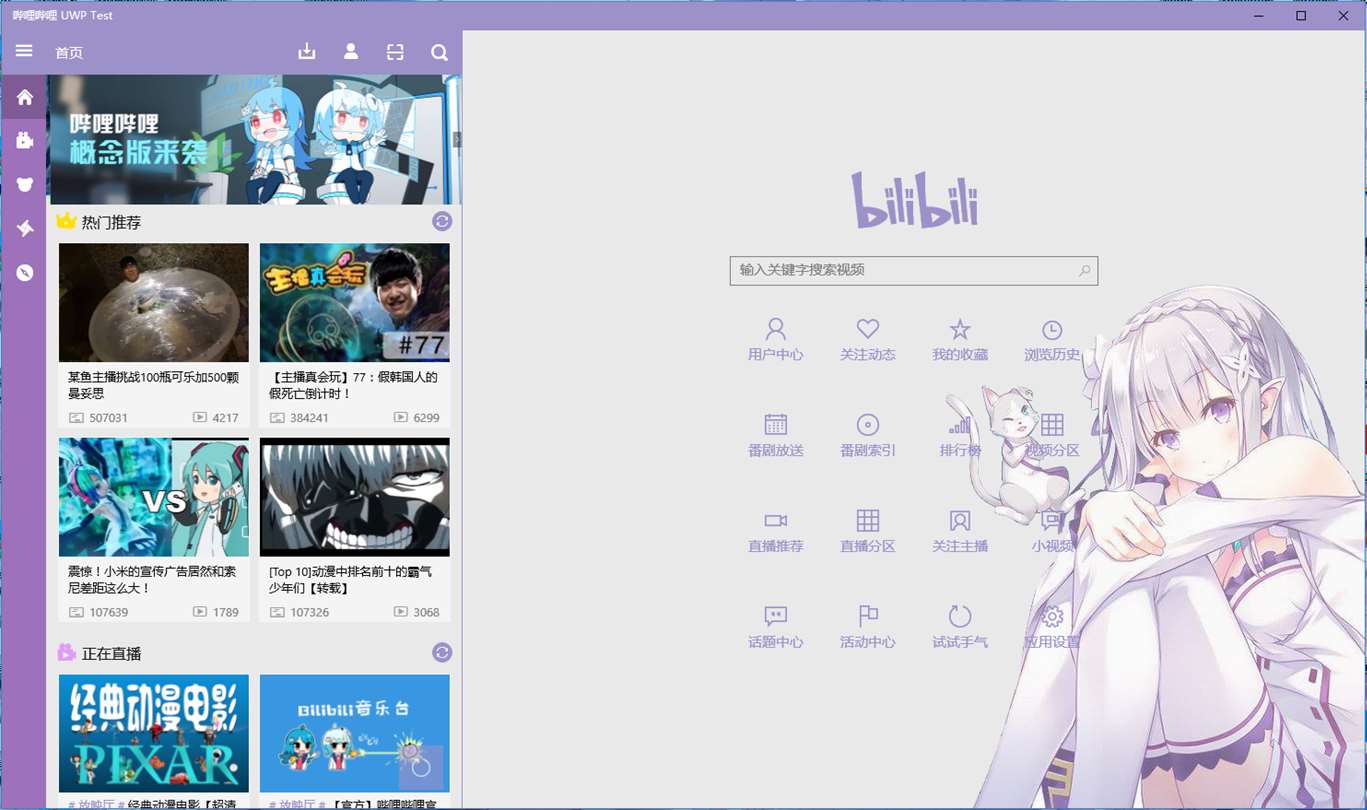Open the user account icon in header

point(351,52)
